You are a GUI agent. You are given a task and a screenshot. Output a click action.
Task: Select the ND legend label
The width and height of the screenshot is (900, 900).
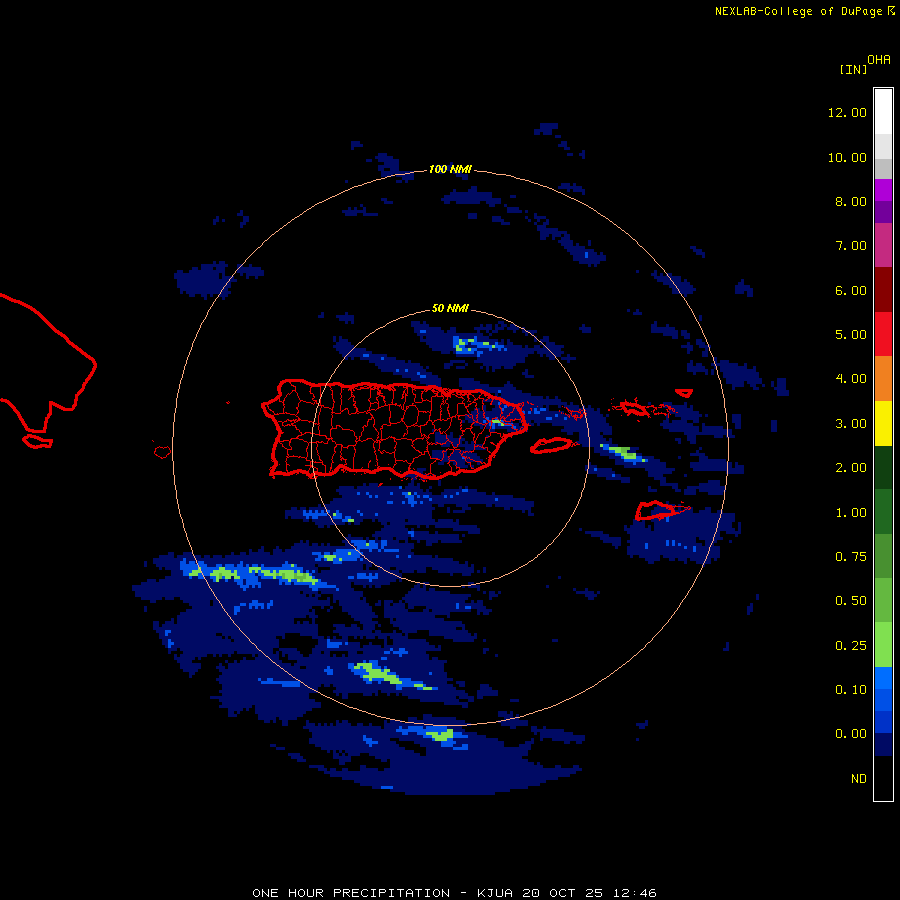[x=859, y=779]
